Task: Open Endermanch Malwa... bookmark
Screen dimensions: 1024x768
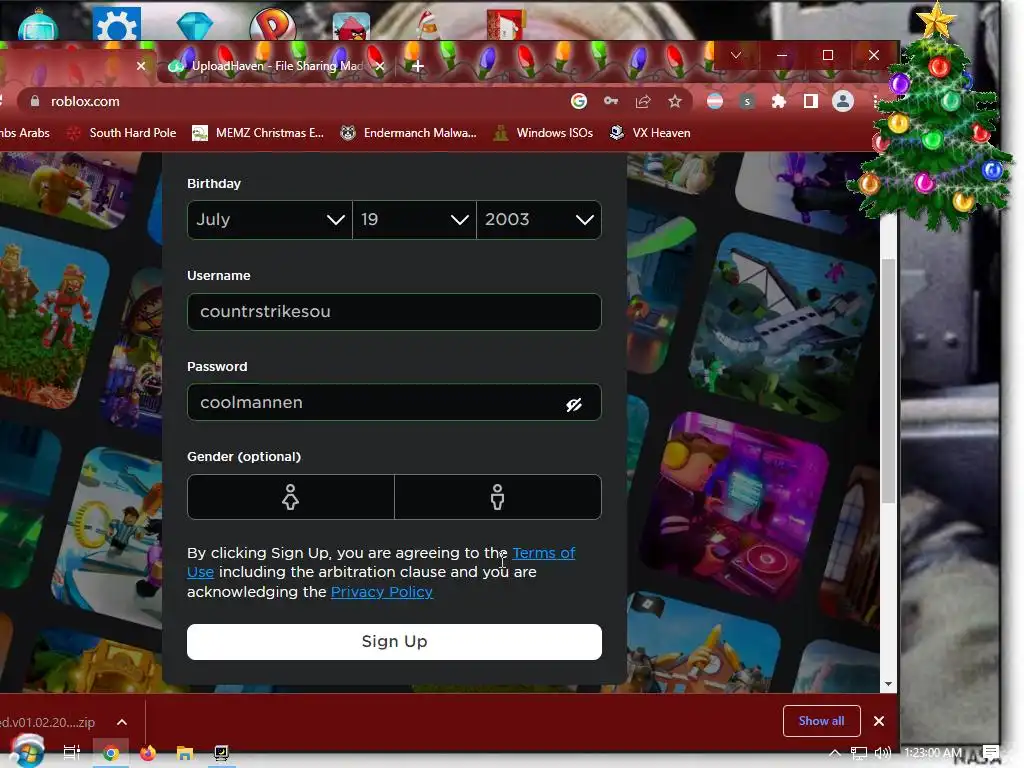Action: pyautogui.click(x=409, y=133)
